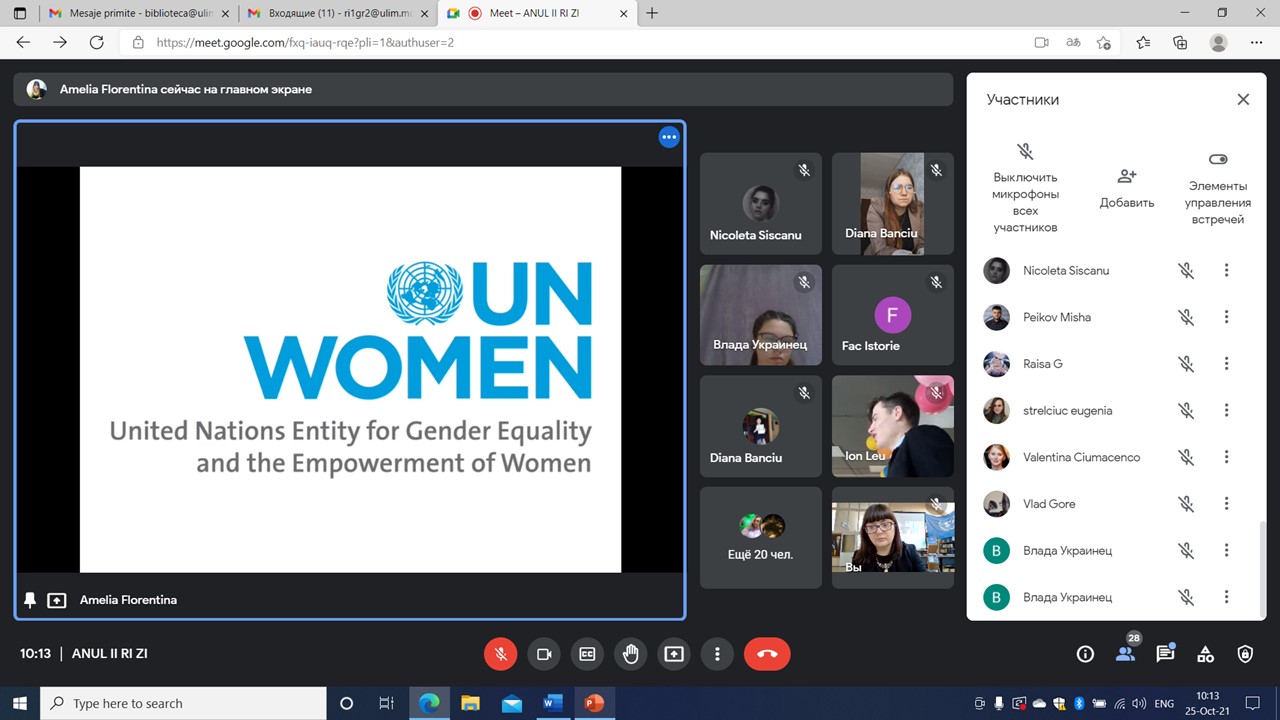Open Task View on taskbar
Image resolution: width=1280 pixels, height=720 pixels.
[x=387, y=703]
